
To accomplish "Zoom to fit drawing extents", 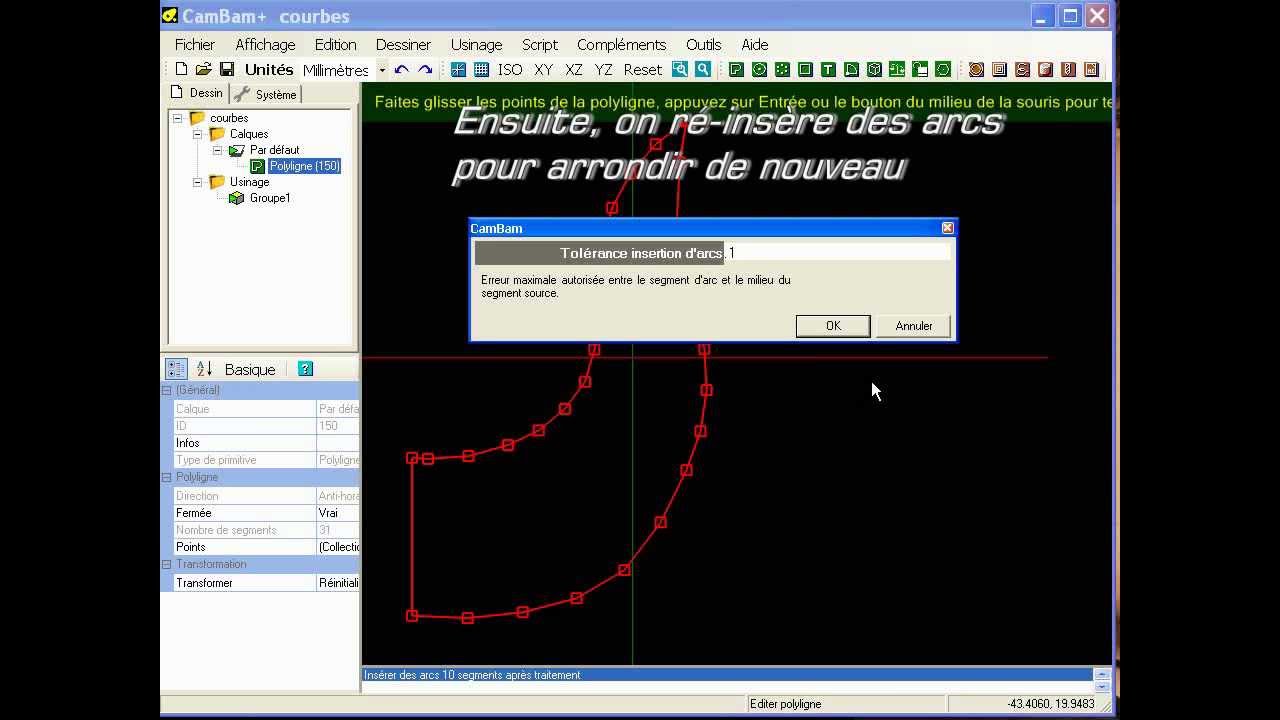I will coord(680,69).
